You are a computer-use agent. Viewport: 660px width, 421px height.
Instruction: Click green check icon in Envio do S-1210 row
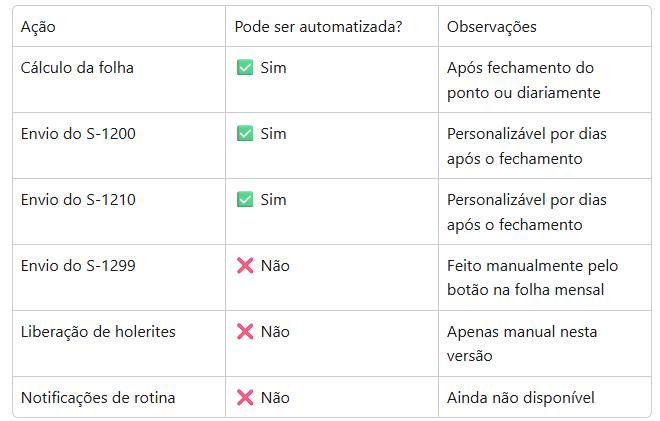pyautogui.click(x=245, y=200)
